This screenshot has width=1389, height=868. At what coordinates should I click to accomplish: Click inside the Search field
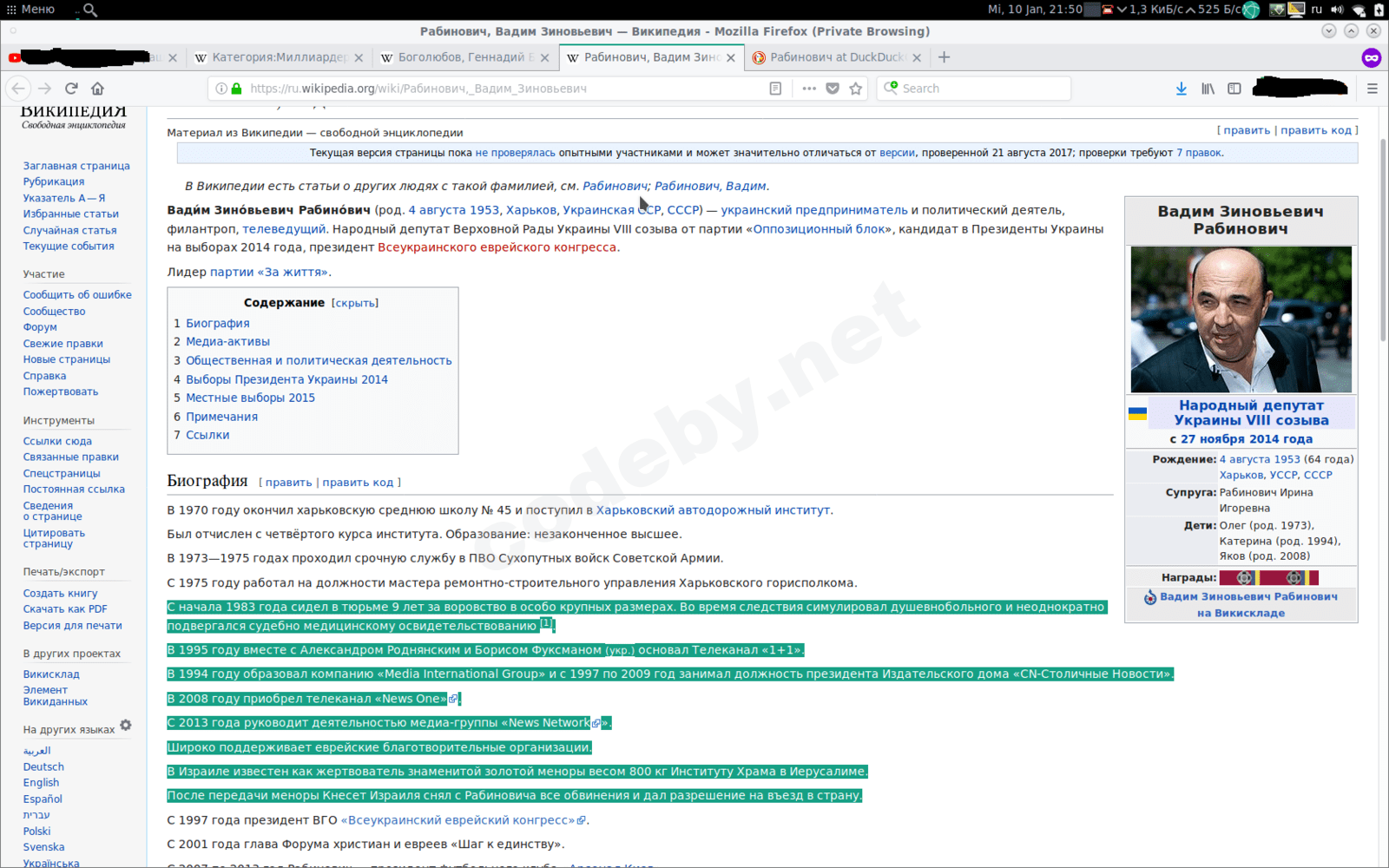click(972, 88)
